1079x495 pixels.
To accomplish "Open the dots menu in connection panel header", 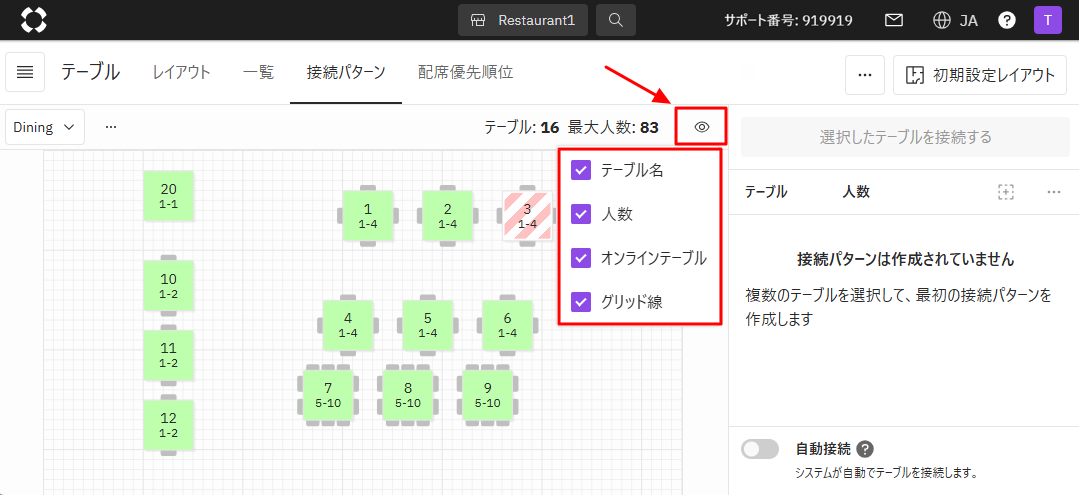I will [x=1054, y=192].
